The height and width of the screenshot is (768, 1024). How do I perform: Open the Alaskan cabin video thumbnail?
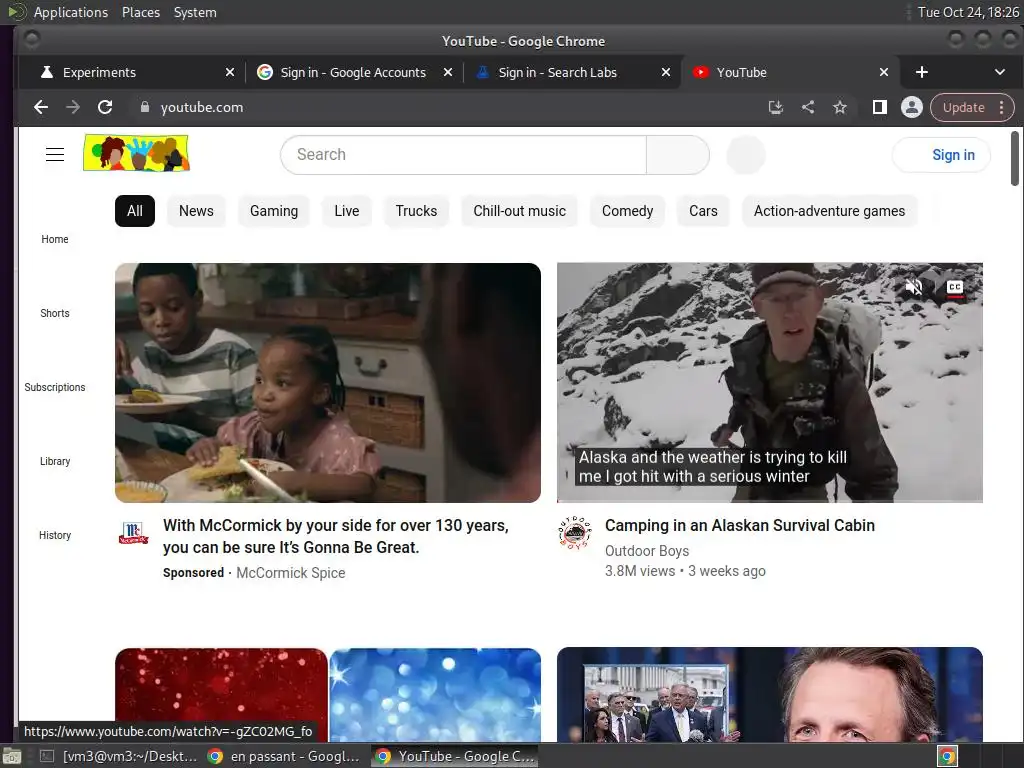769,383
